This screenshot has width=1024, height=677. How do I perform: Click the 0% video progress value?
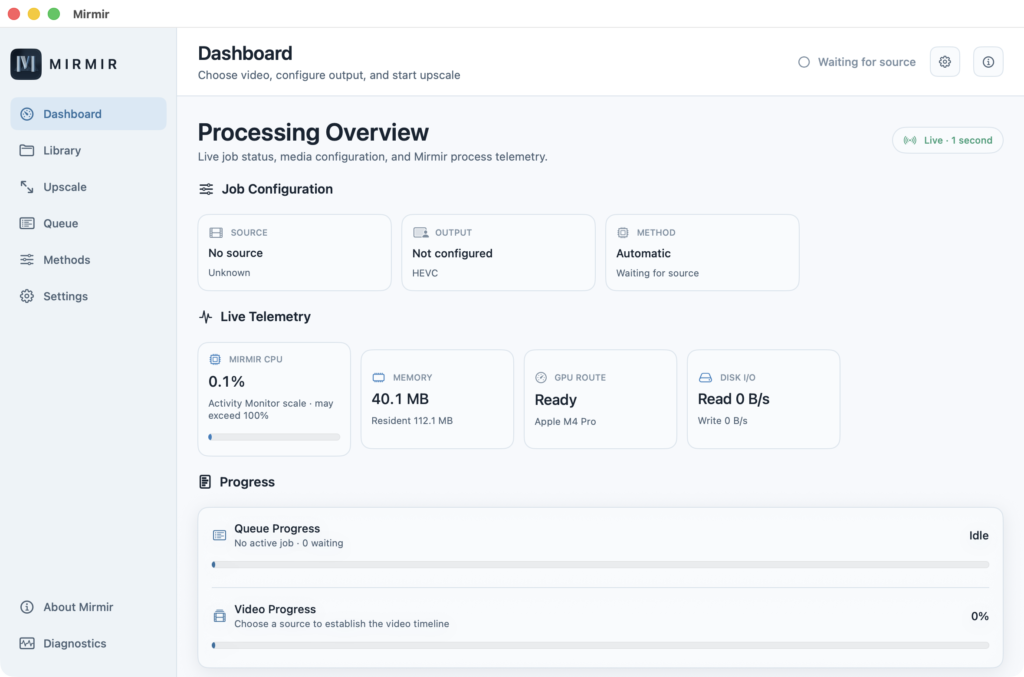pyautogui.click(x=980, y=616)
